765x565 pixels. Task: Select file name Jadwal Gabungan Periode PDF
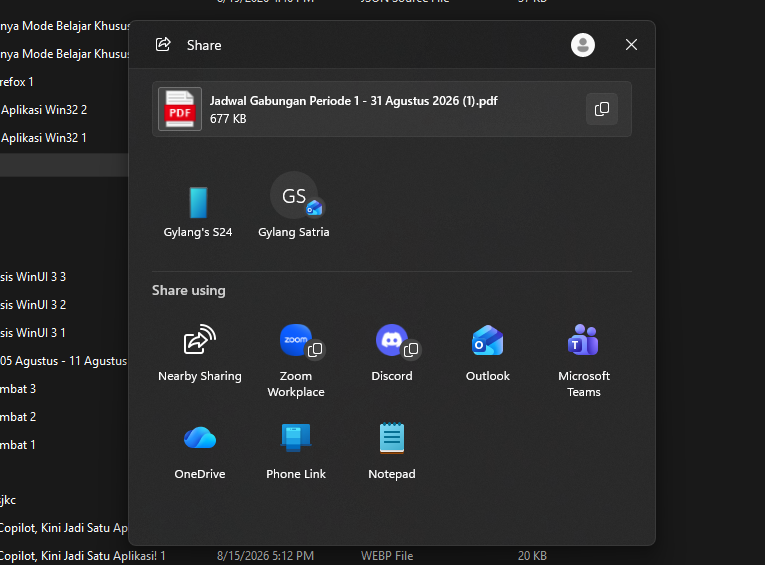pyautogui.click(x=353, y=101)
